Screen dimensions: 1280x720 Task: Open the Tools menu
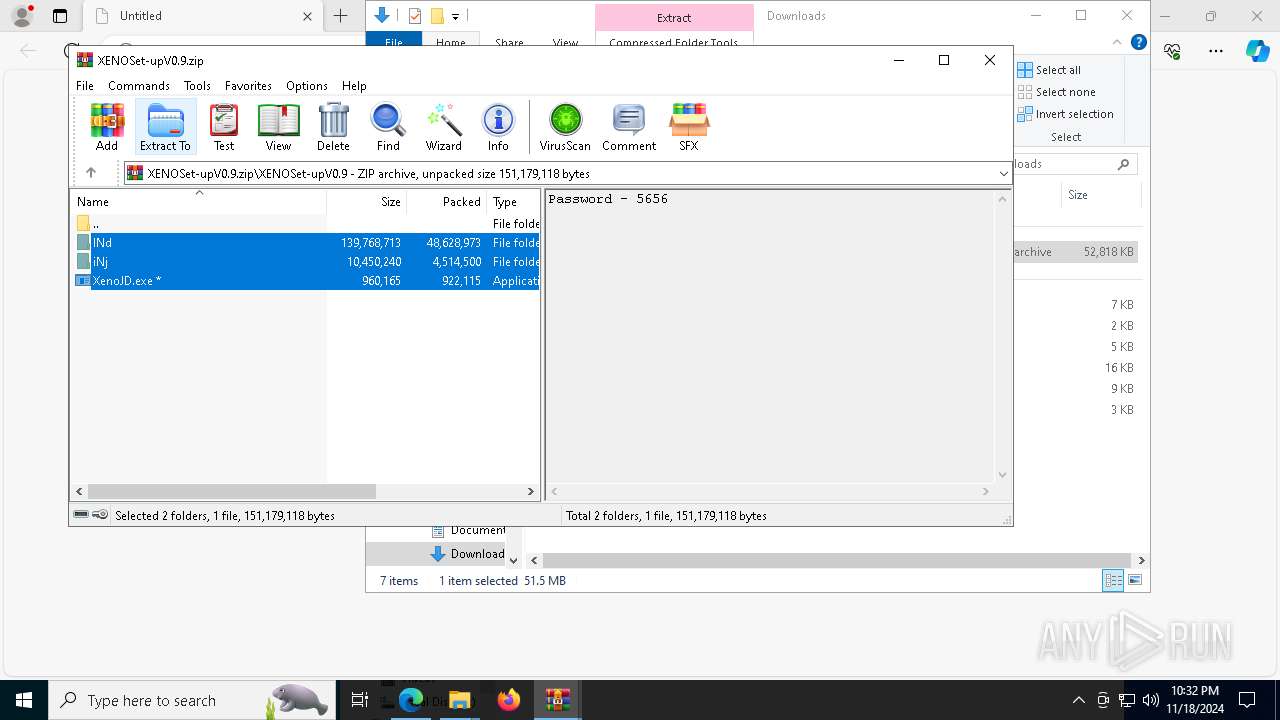[x=197, y=86]
